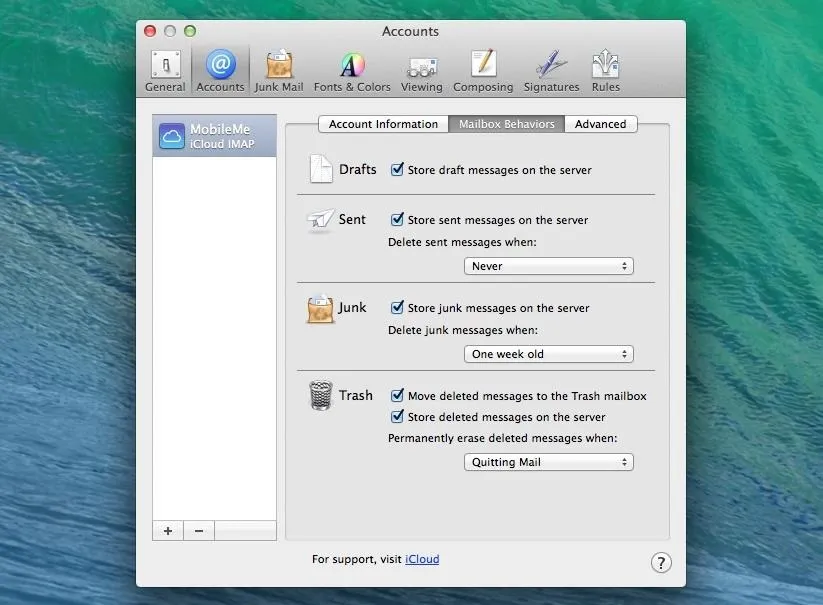Click the Junk mailbag icon

pos(320,309)
